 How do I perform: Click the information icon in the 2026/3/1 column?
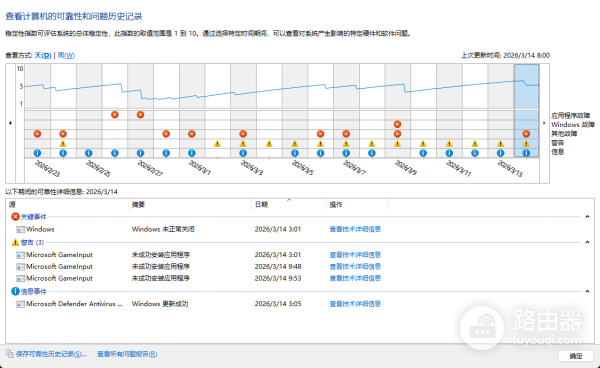(192, 153)
